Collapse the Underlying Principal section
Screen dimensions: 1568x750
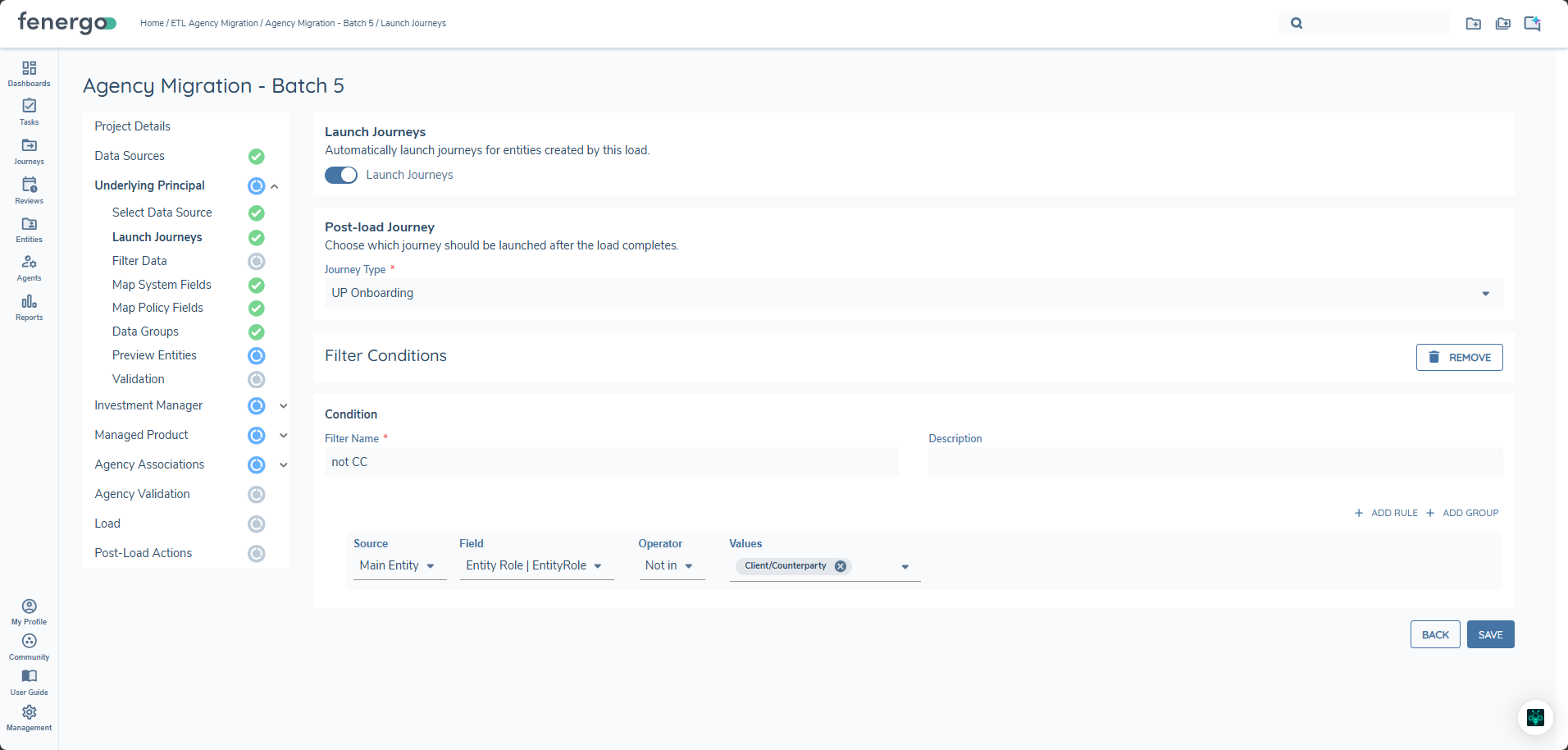point(275,186)
